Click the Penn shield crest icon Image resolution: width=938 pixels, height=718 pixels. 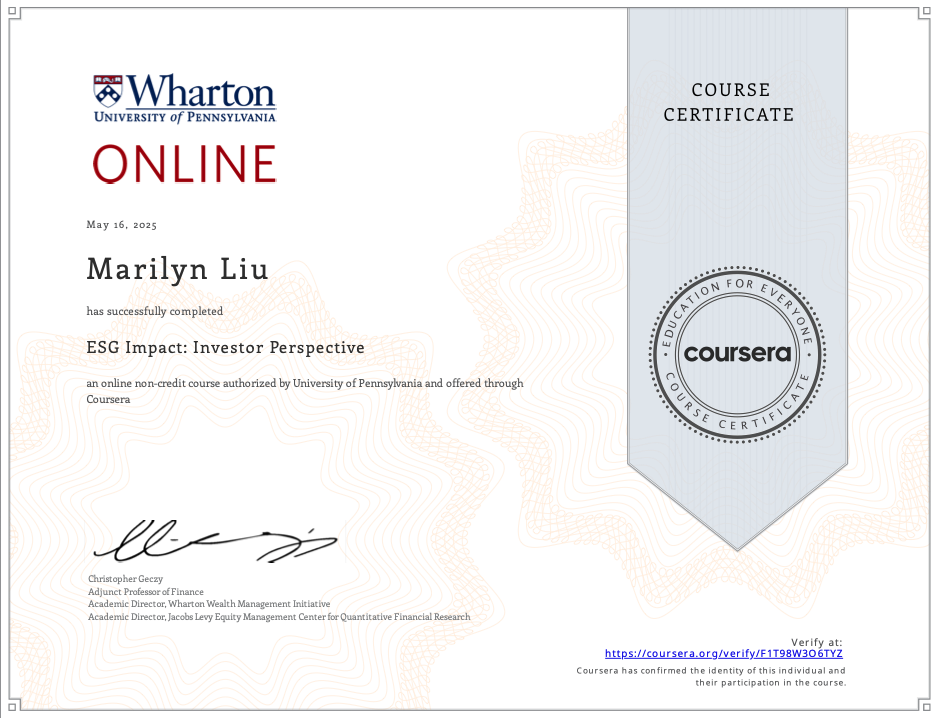click(108, 91)
